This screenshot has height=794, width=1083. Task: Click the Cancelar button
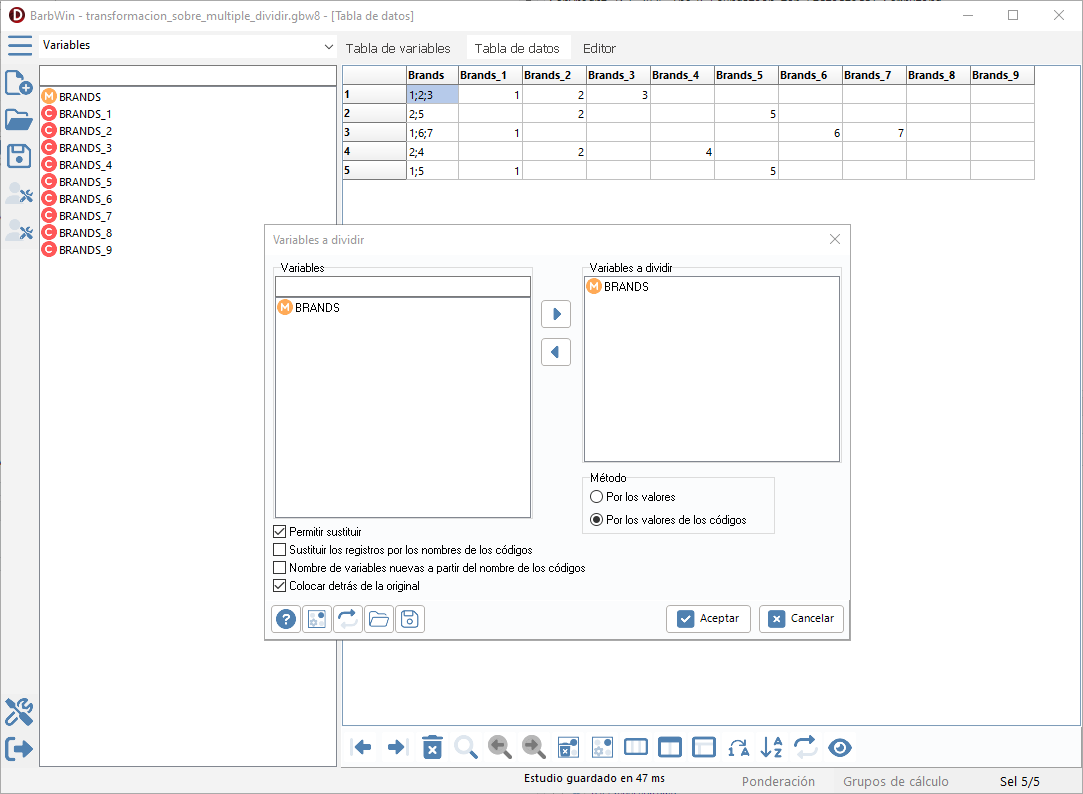point(802,618)
